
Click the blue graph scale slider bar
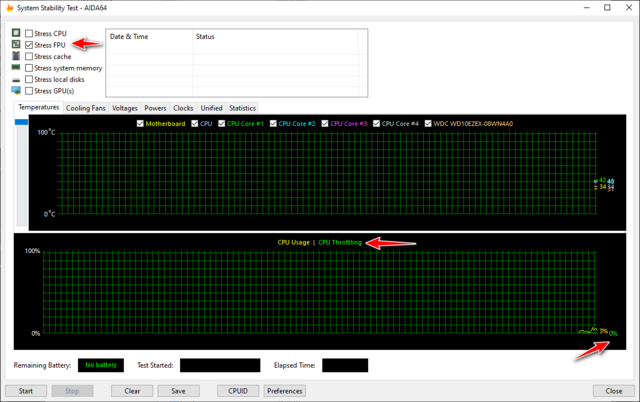21,123
